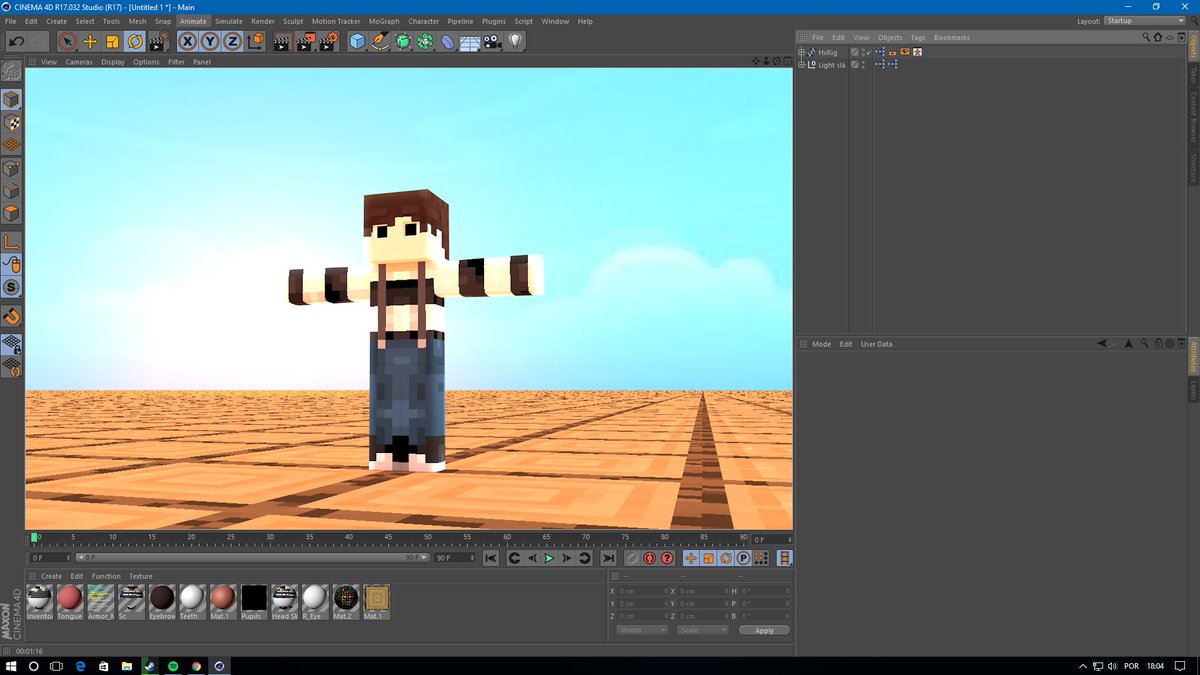1200x675 pixels.
Task: Toggle X axis lock
Action: (x=187, y=41)
